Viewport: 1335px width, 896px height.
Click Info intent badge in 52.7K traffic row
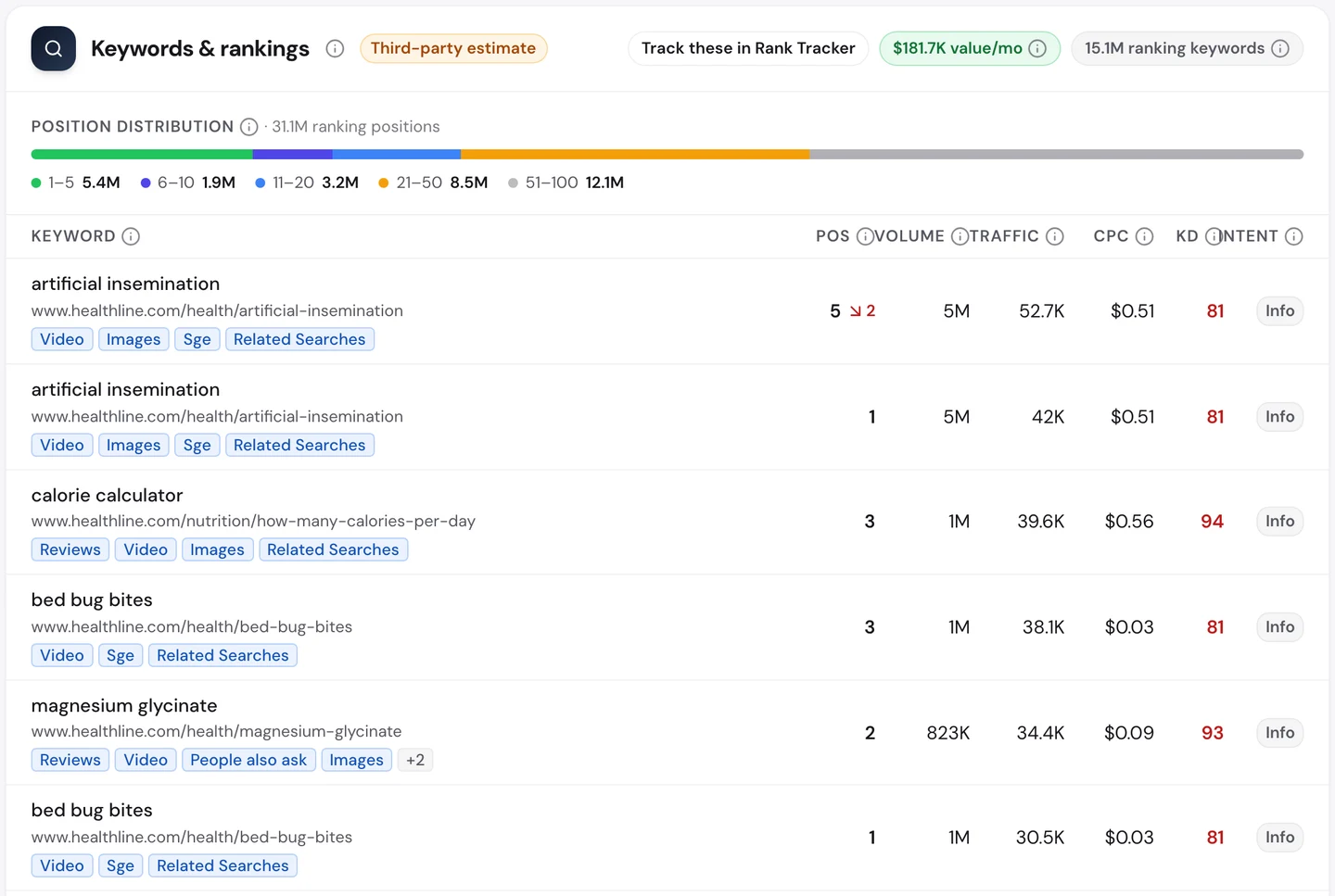tap(1279, 311)
